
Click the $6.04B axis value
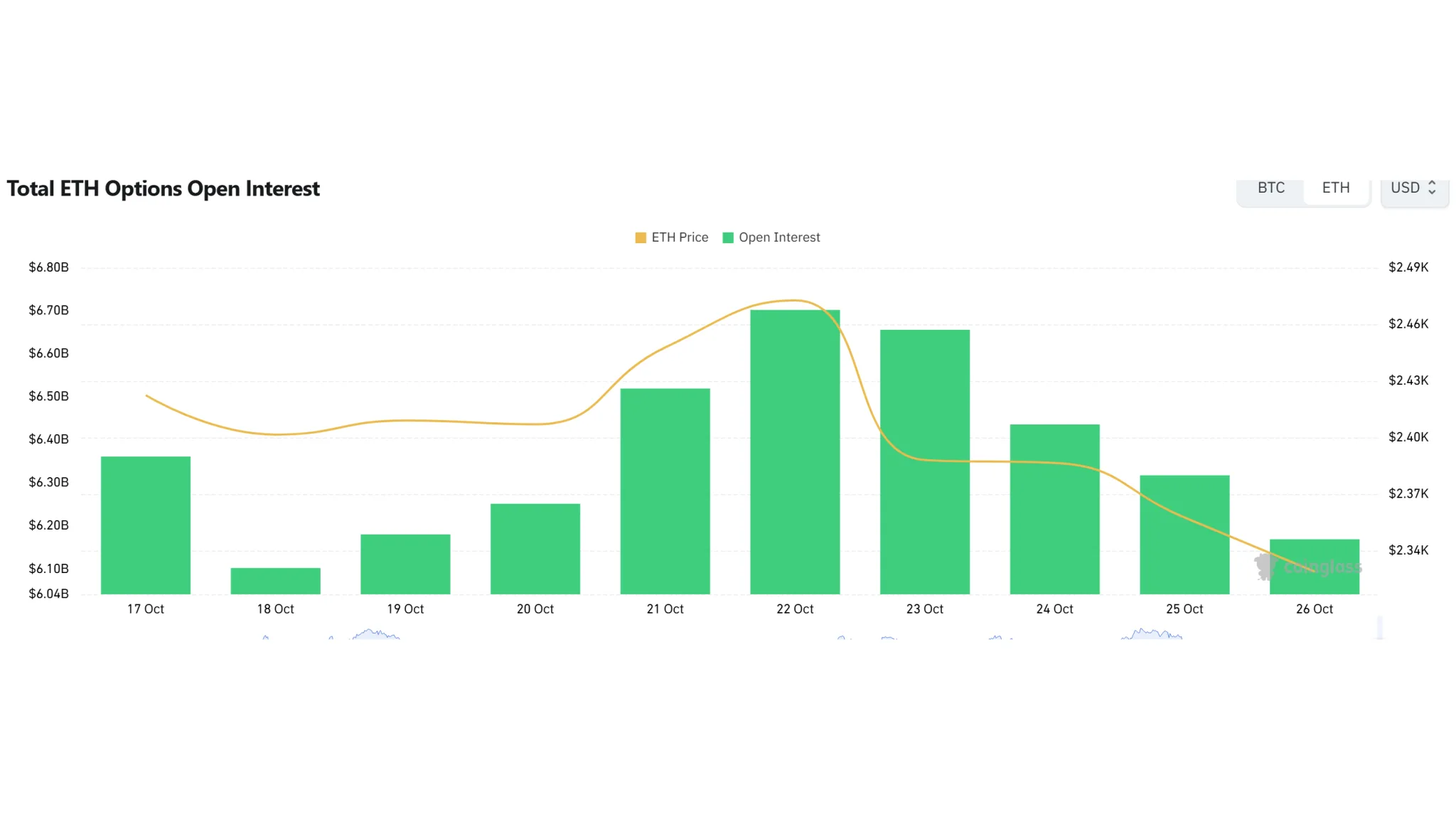(x=48, y=594)
